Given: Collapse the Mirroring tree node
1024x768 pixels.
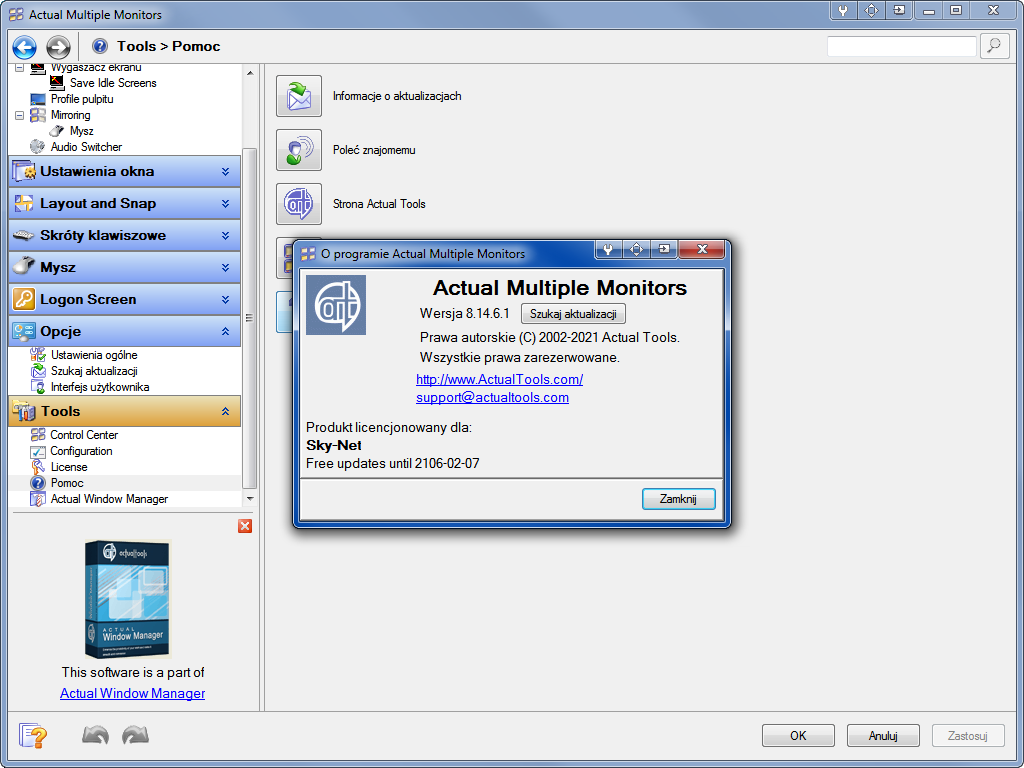Looking at the screenshot, I should 20,115.
